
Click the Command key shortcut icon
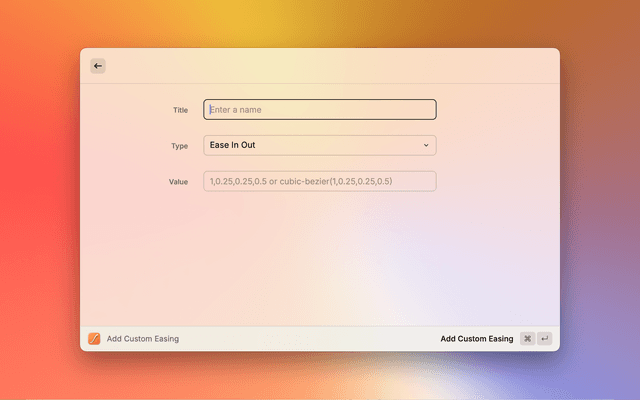[x=527, y=339]
